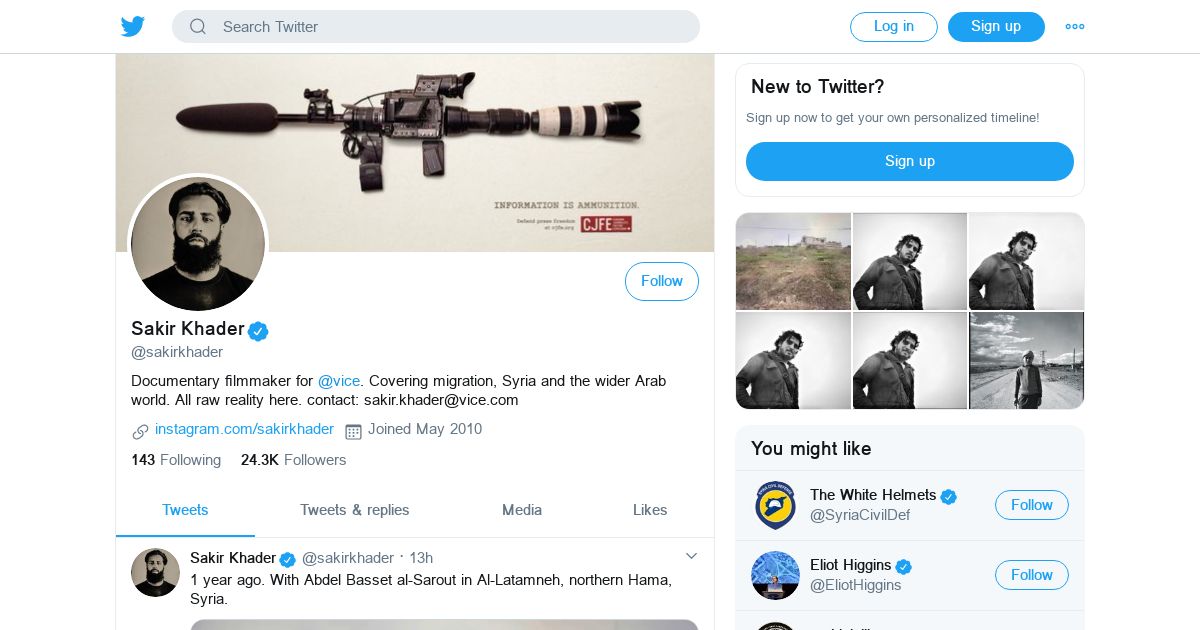View the 24.3K Followers list

(x=293, y=460)
